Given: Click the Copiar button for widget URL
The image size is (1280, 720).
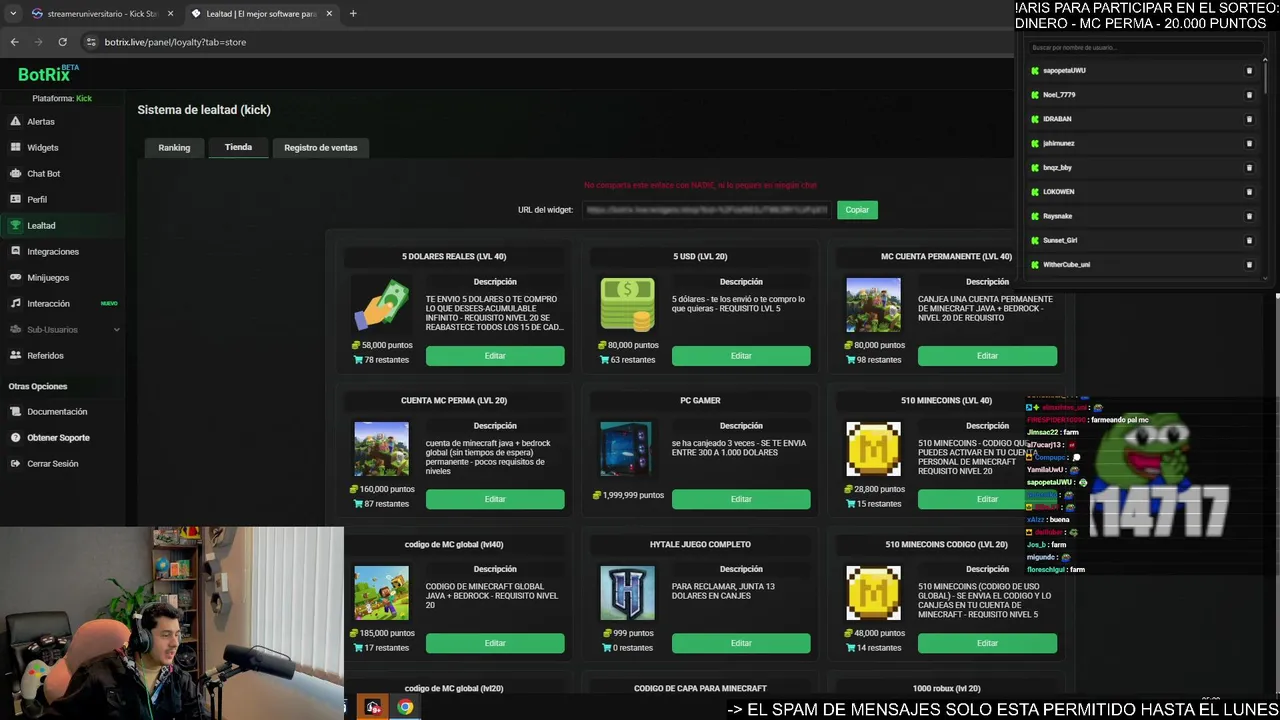Looking at the screenshot, I should click(857, 210).
